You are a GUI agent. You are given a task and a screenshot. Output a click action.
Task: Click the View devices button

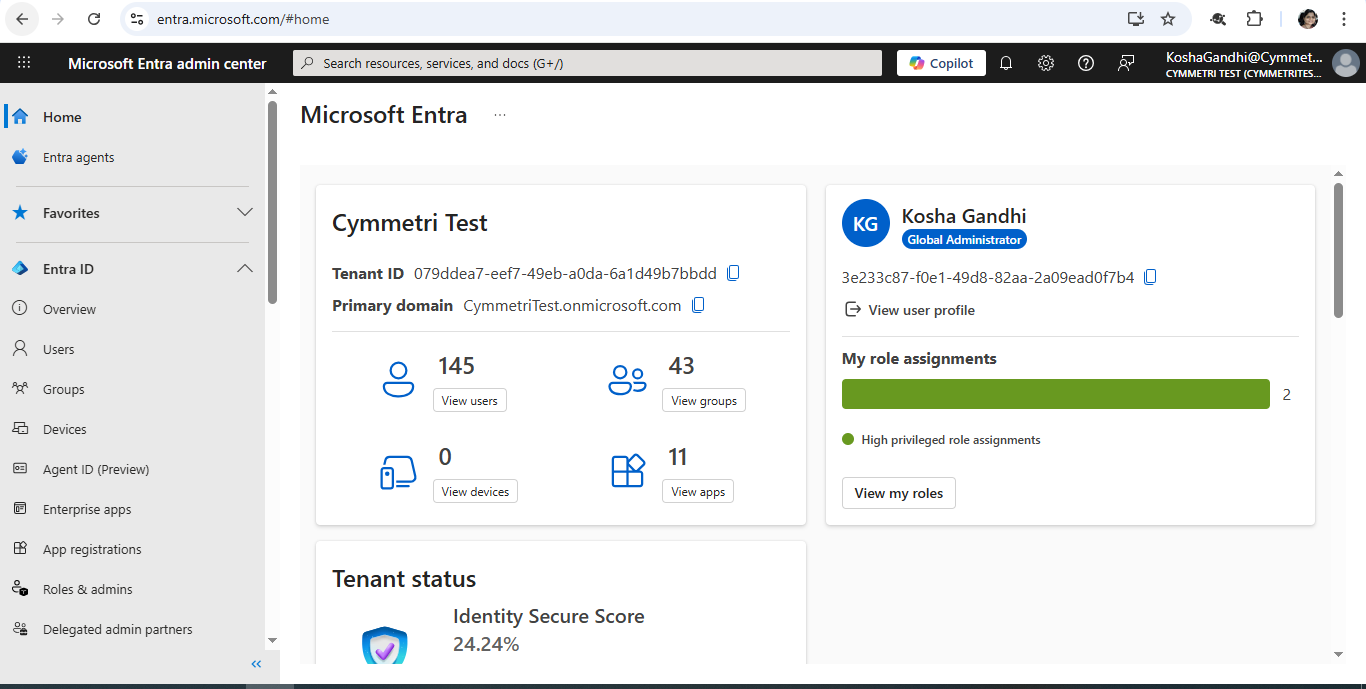click(475, 491)
